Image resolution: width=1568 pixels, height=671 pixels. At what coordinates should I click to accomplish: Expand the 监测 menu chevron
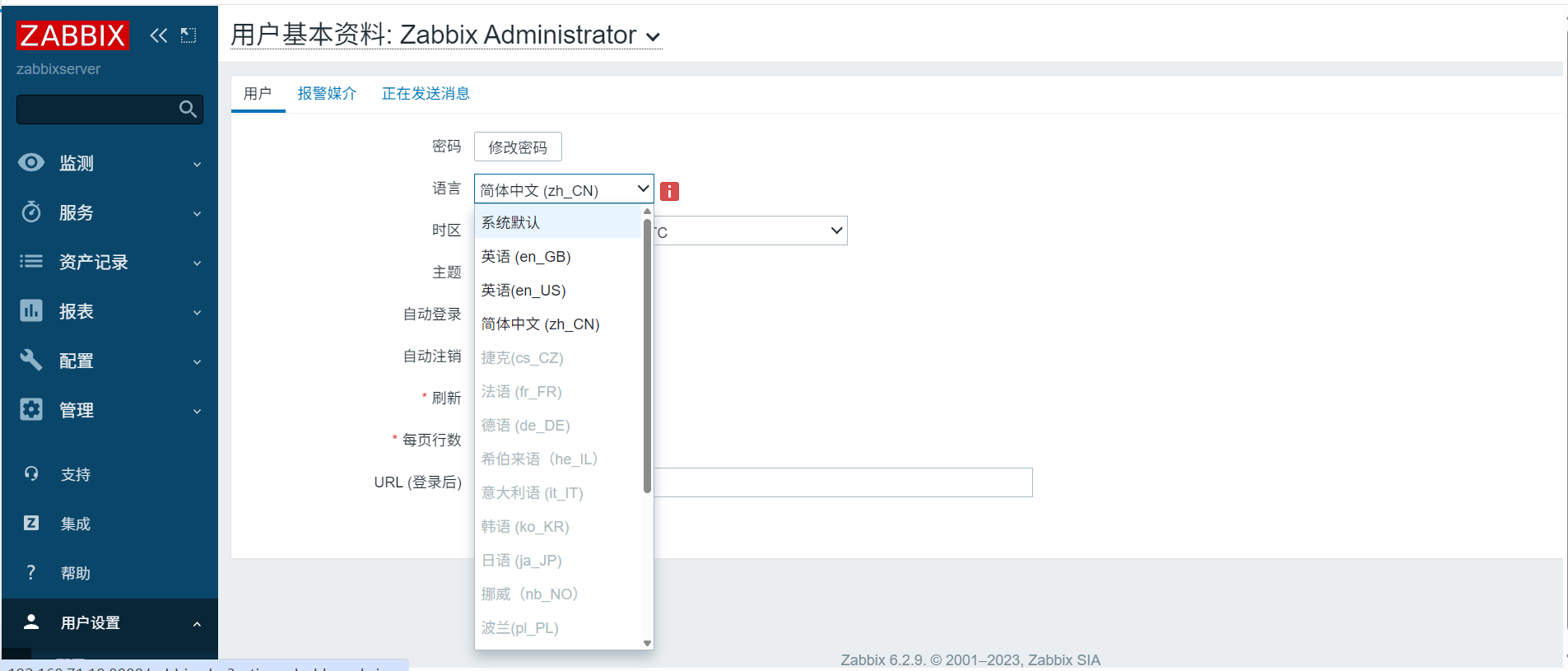point(198,165)
